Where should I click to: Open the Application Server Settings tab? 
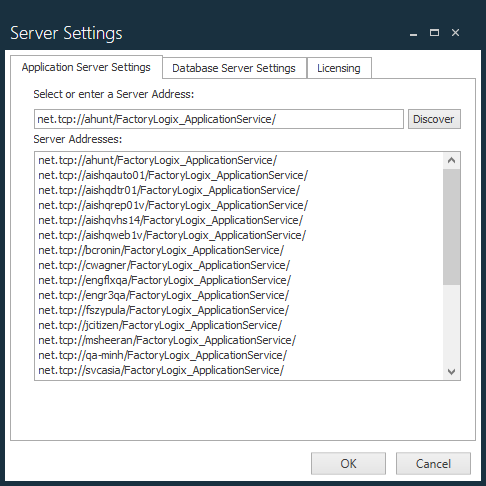point(86,67)
